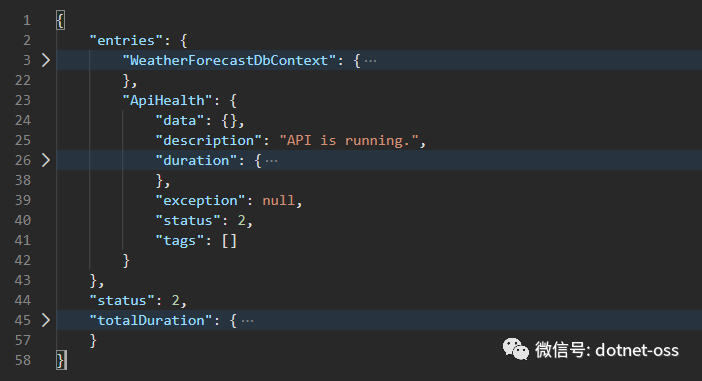The height and width of the screenshot is (381, 702).
Task: Click line number 44 in the gutter
Action: click(x=23, y=300)
